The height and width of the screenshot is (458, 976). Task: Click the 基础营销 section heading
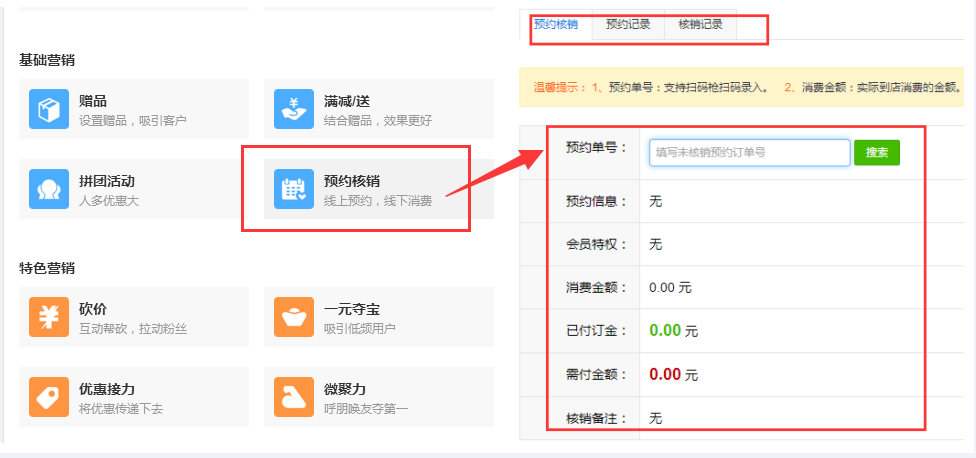coord(47,60)
